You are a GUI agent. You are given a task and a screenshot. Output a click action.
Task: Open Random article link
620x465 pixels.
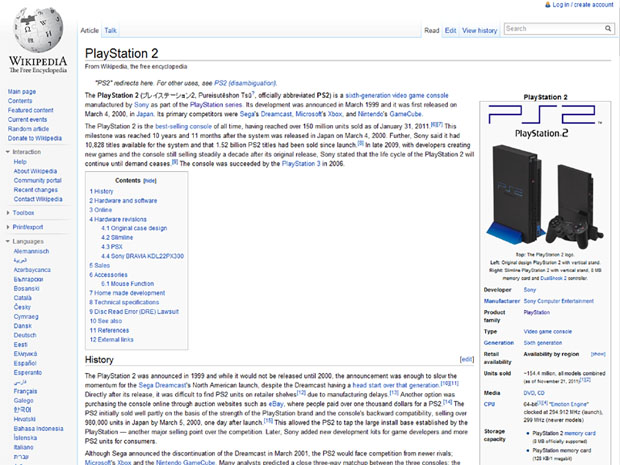pos(28,129)
